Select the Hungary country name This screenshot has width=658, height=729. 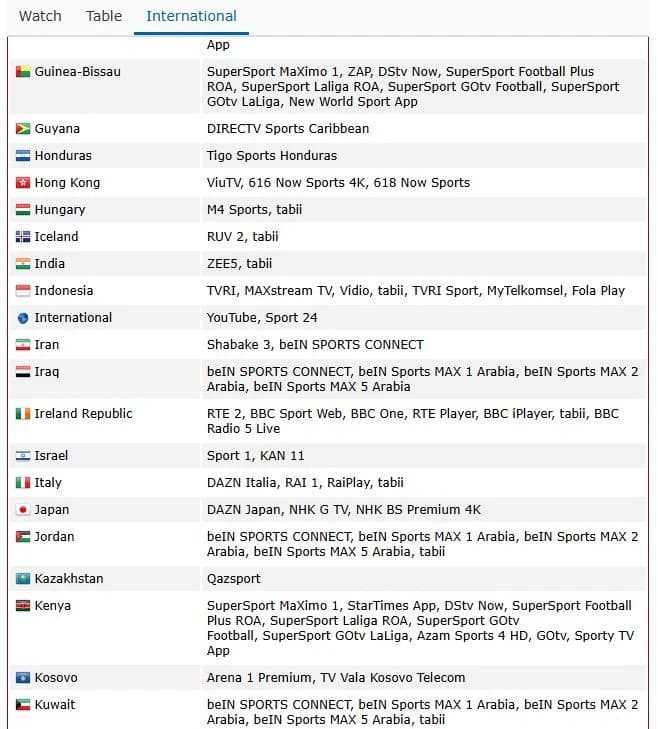[60, 210]
